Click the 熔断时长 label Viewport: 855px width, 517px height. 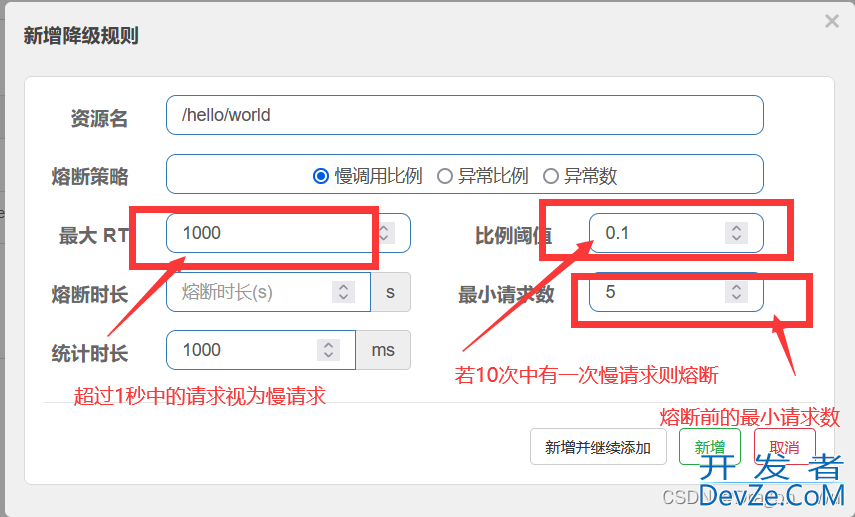[90, 294]
